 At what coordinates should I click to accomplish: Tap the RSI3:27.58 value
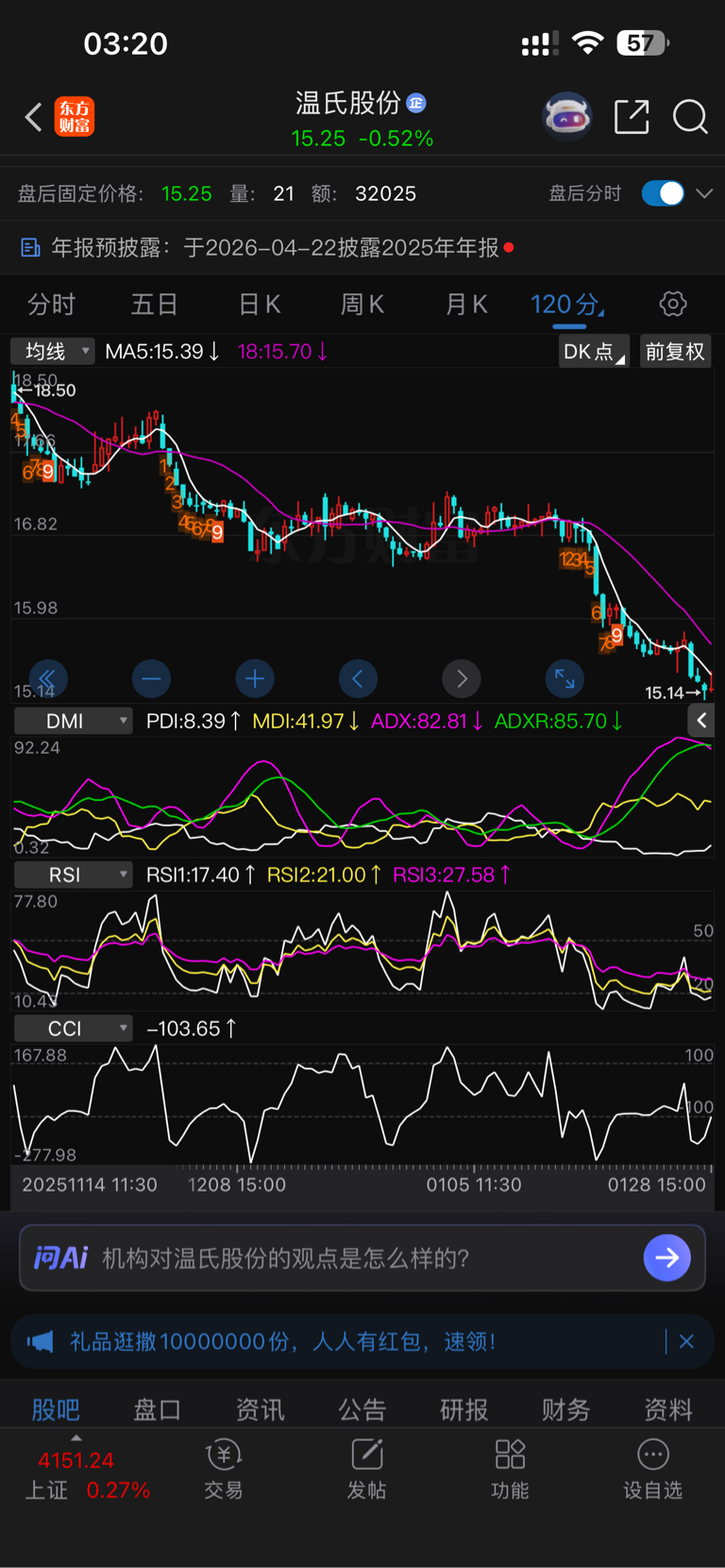coord(451,875)
